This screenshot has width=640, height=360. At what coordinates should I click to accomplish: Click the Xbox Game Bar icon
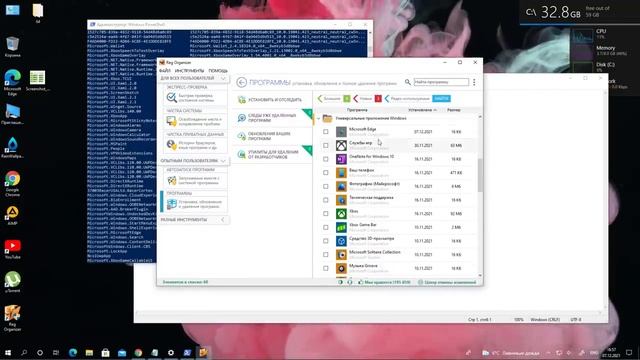pyautogui.click(x=341, y=227)
